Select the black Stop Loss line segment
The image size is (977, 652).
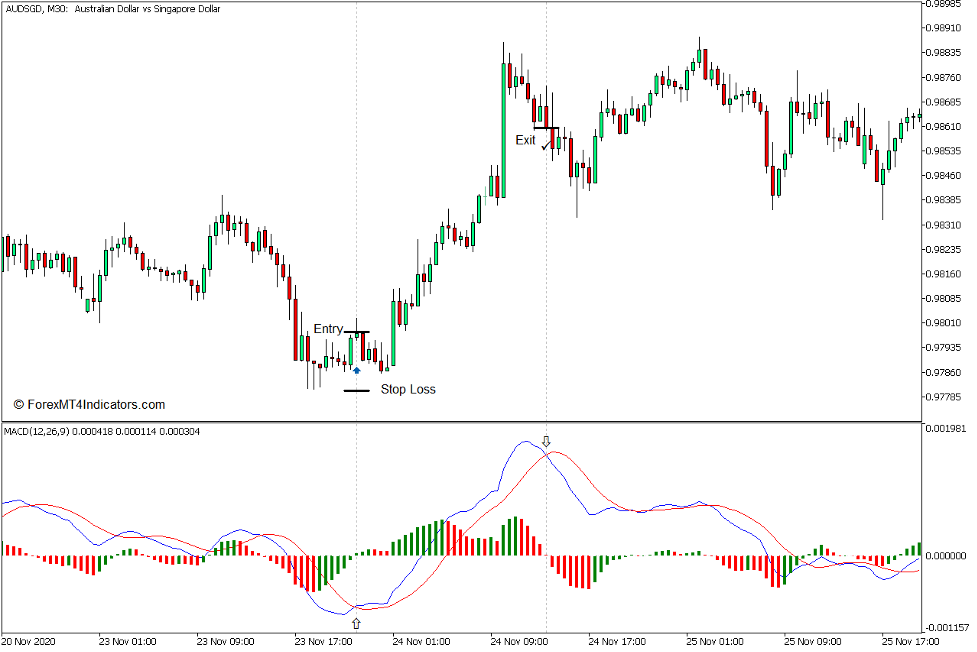(x=357, y=390)
